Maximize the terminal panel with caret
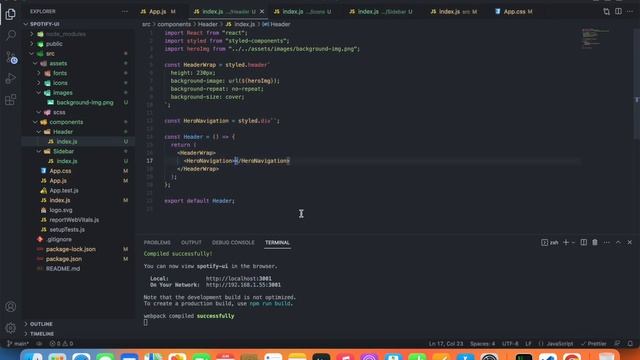Viewport: 640px width, 360px height. (618, 242)
